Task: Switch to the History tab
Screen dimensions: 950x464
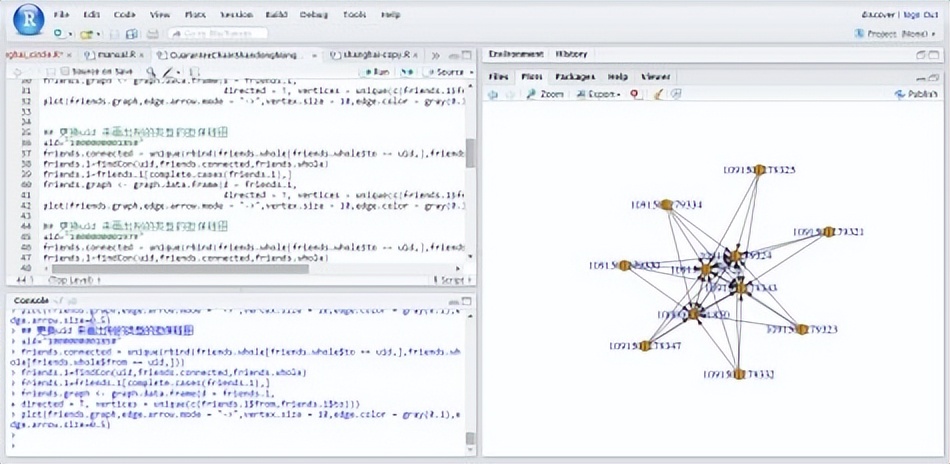Action: click(x=571, y=54)
